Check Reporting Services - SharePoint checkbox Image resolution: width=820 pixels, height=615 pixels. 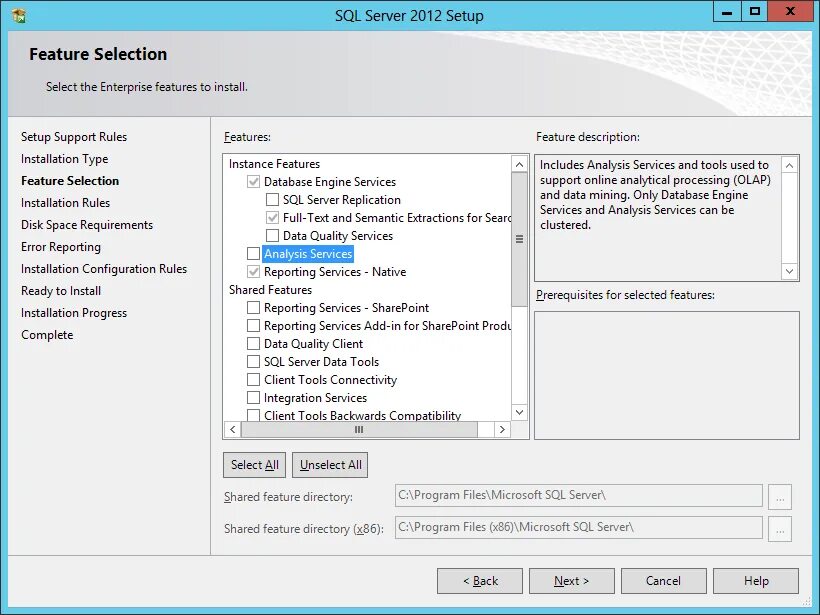point(254,308)
